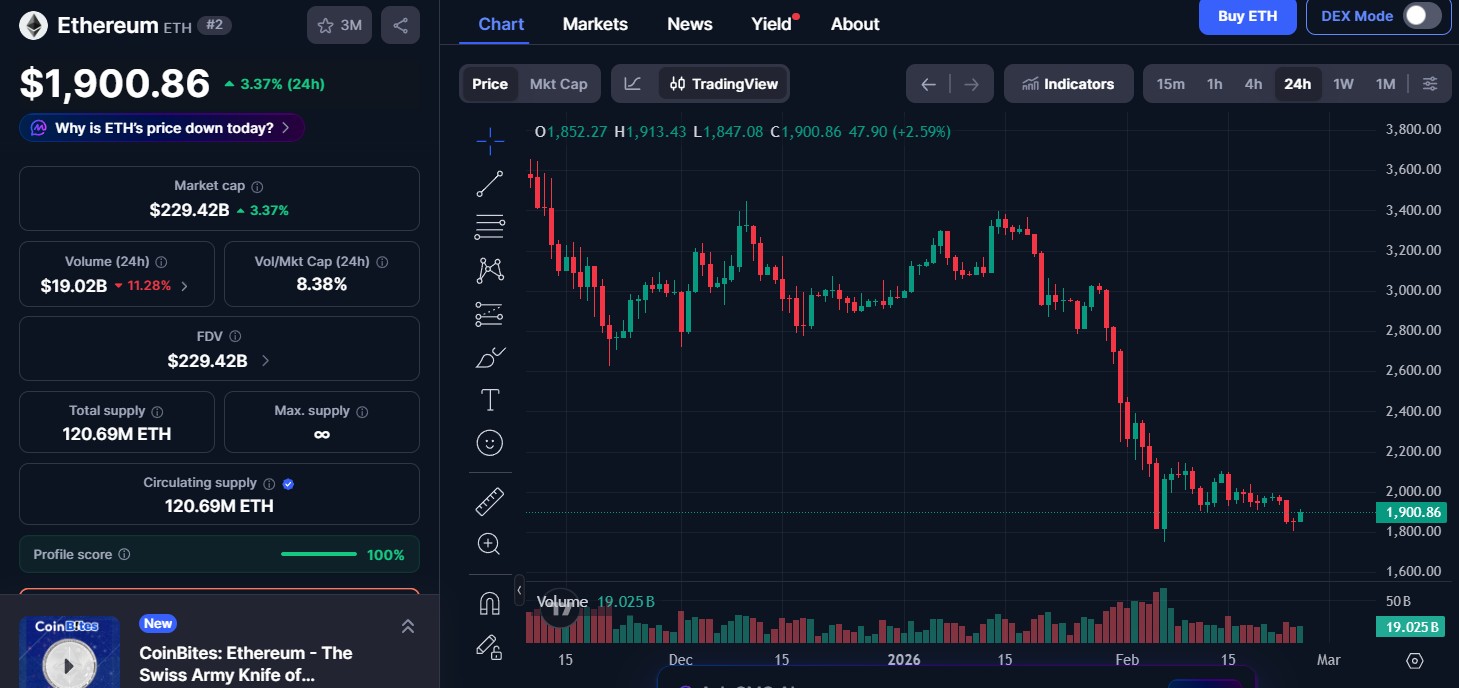The image size is (1459, 688).
Task: Select the brush drawing tool
Action: point(489,356)
